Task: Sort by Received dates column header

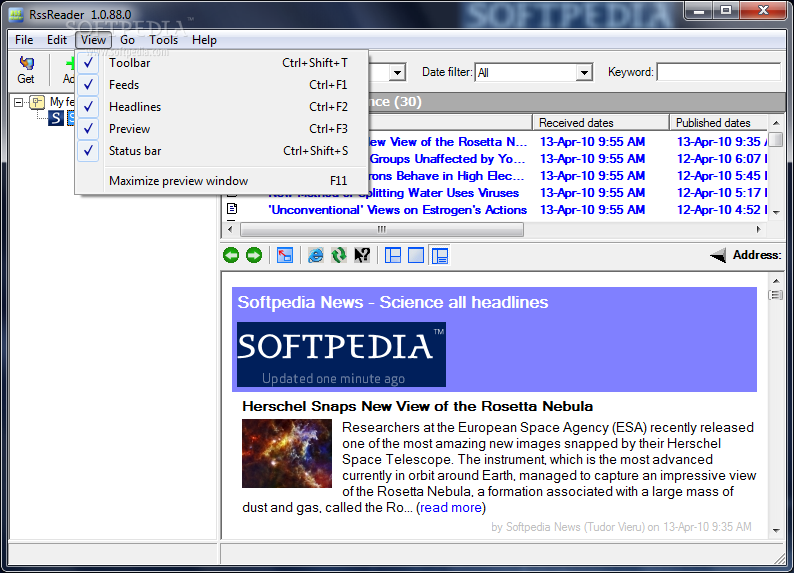Action: (x=601, y=122)
